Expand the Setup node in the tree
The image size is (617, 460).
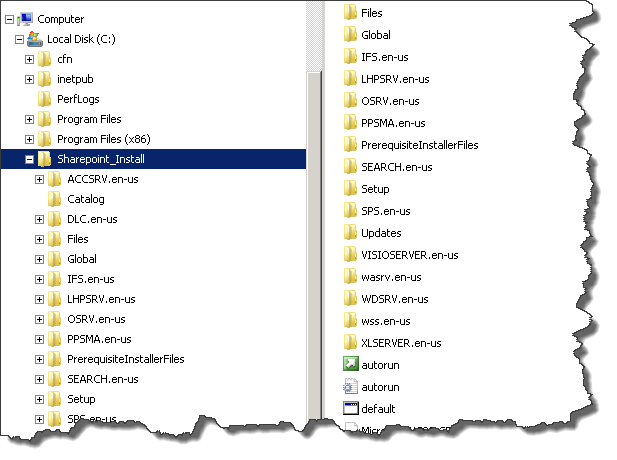tap(39, 399)
